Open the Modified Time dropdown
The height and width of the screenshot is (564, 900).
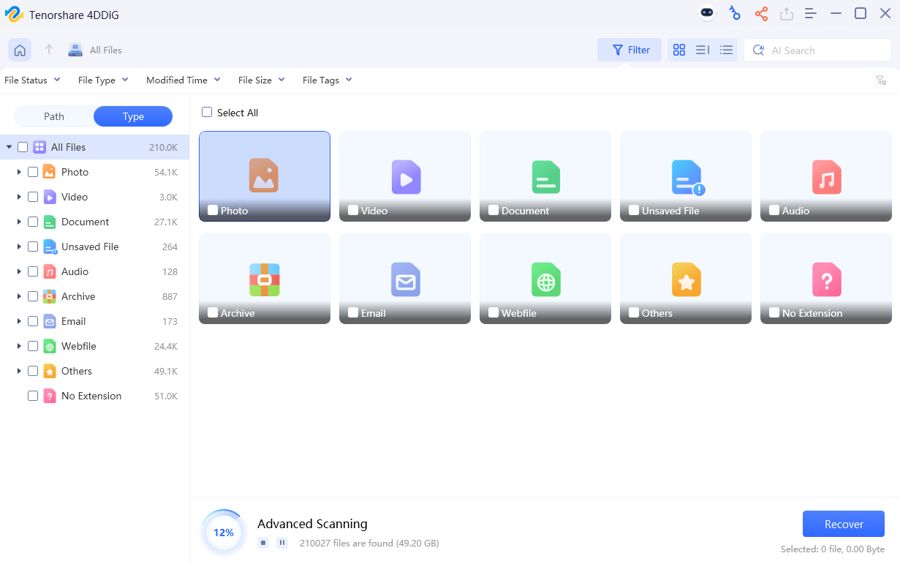183,80
